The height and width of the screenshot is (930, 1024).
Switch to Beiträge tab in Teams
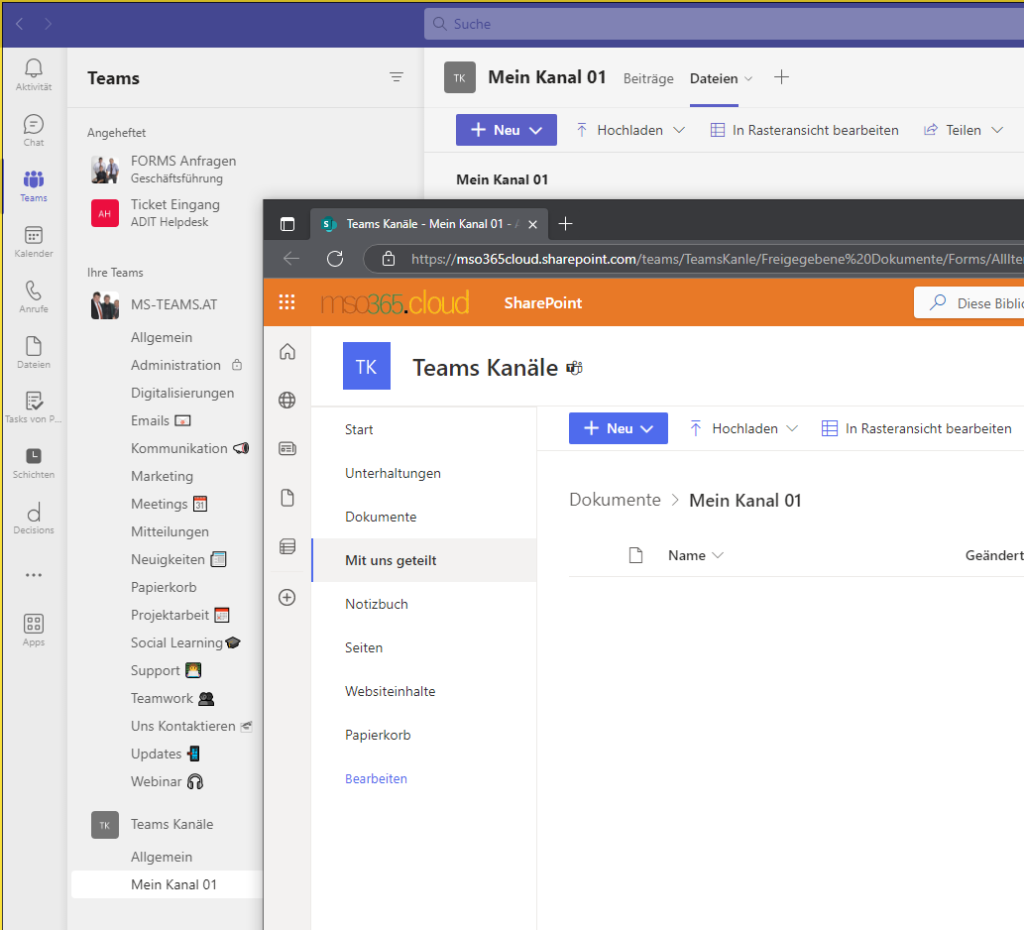tap(648, 78)
